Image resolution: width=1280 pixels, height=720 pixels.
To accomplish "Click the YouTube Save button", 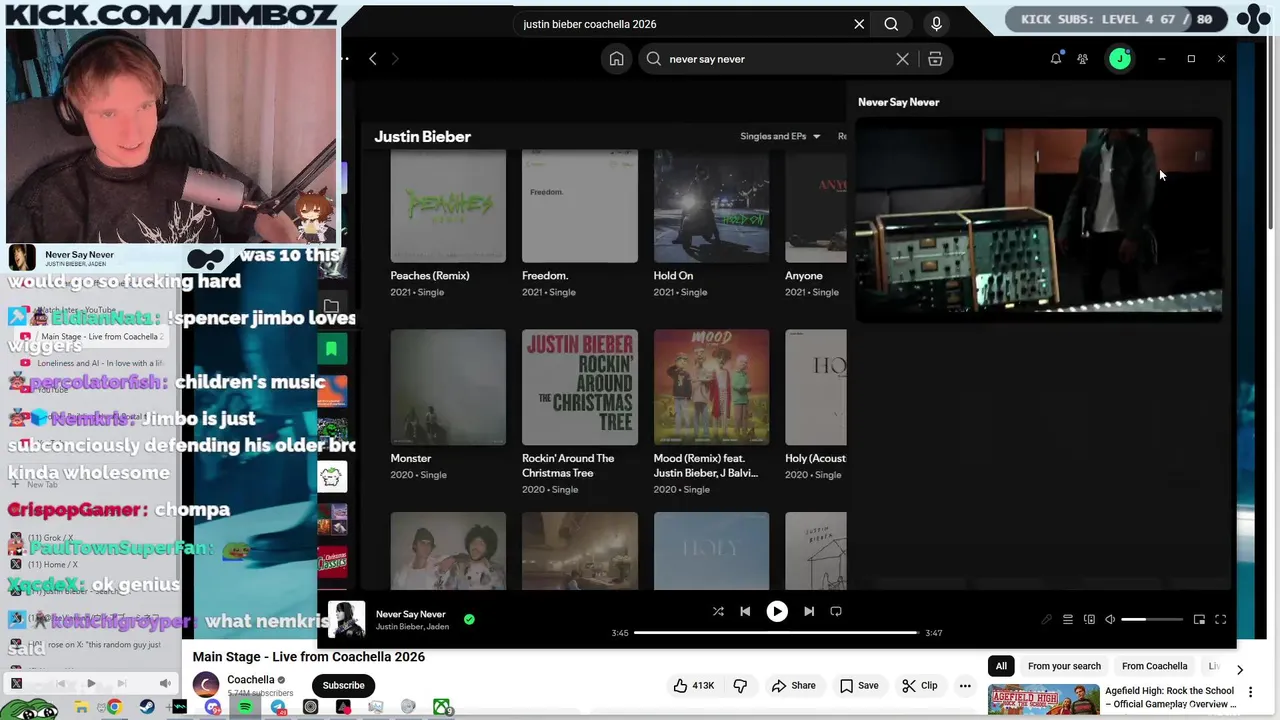I will click(859, 685).
